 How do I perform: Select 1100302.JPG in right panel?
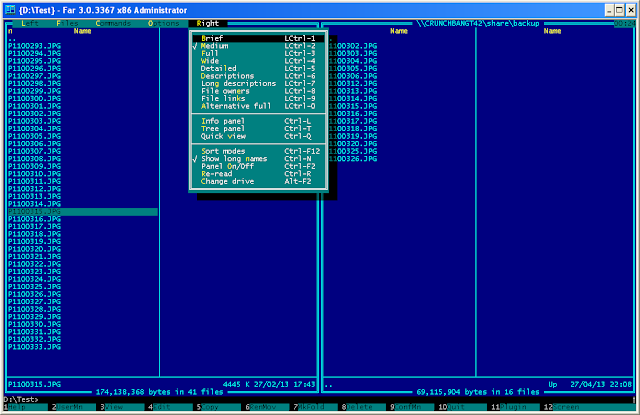[x=353, y=46]
